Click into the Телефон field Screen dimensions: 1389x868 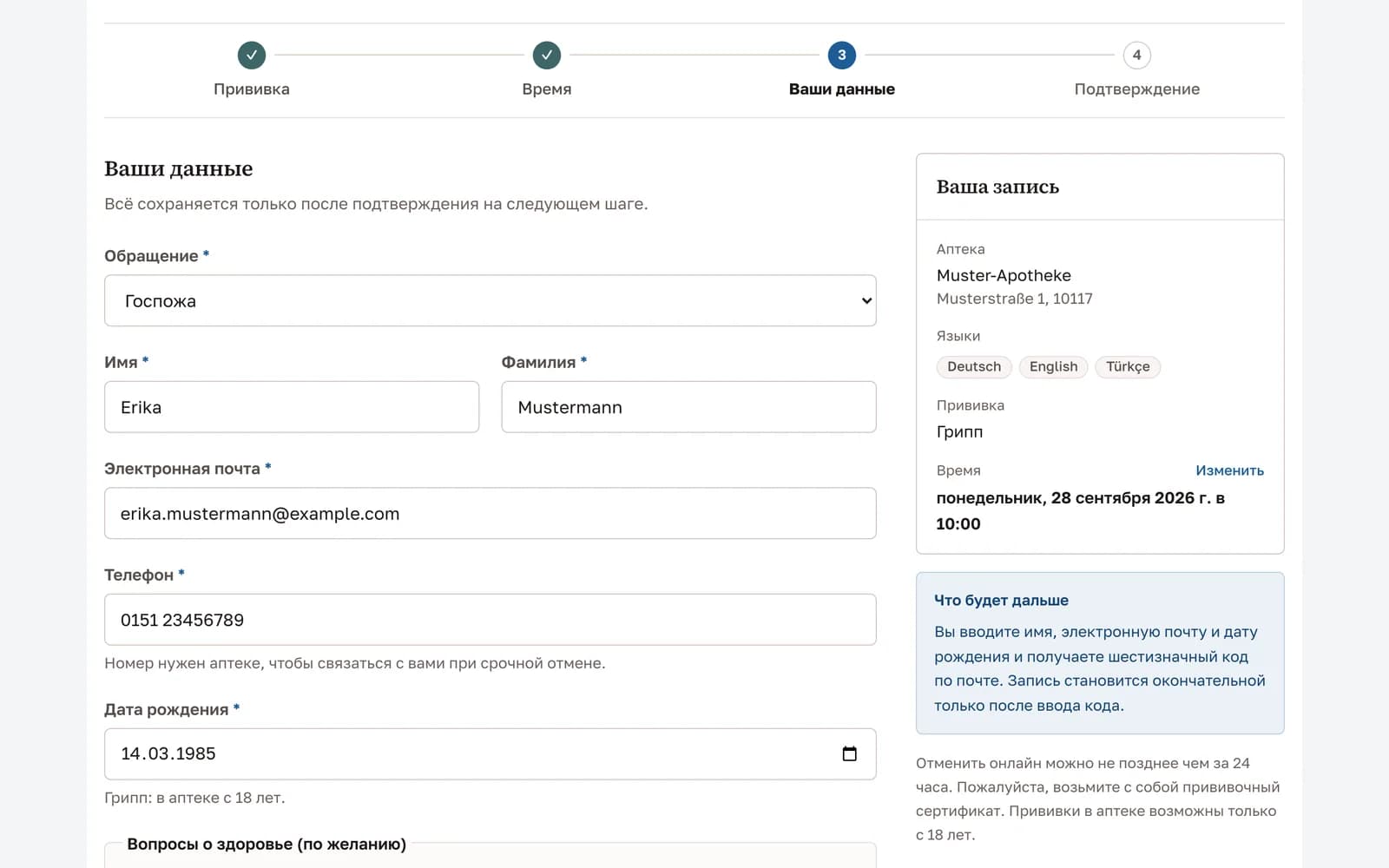(490, 620)
